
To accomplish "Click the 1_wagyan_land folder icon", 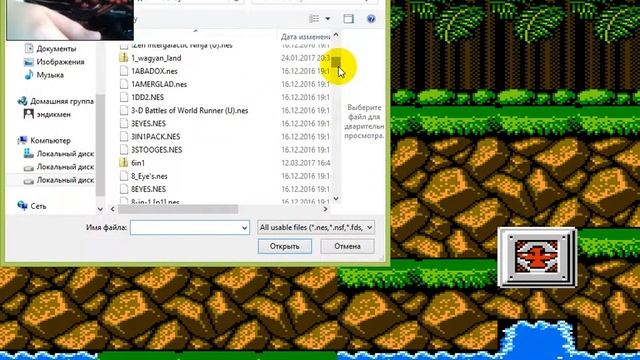I will click(124, 58).
